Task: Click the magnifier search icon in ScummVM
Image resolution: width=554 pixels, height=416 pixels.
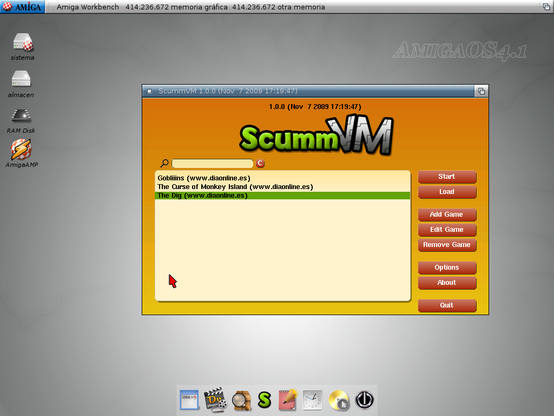Action: point(164,163)
